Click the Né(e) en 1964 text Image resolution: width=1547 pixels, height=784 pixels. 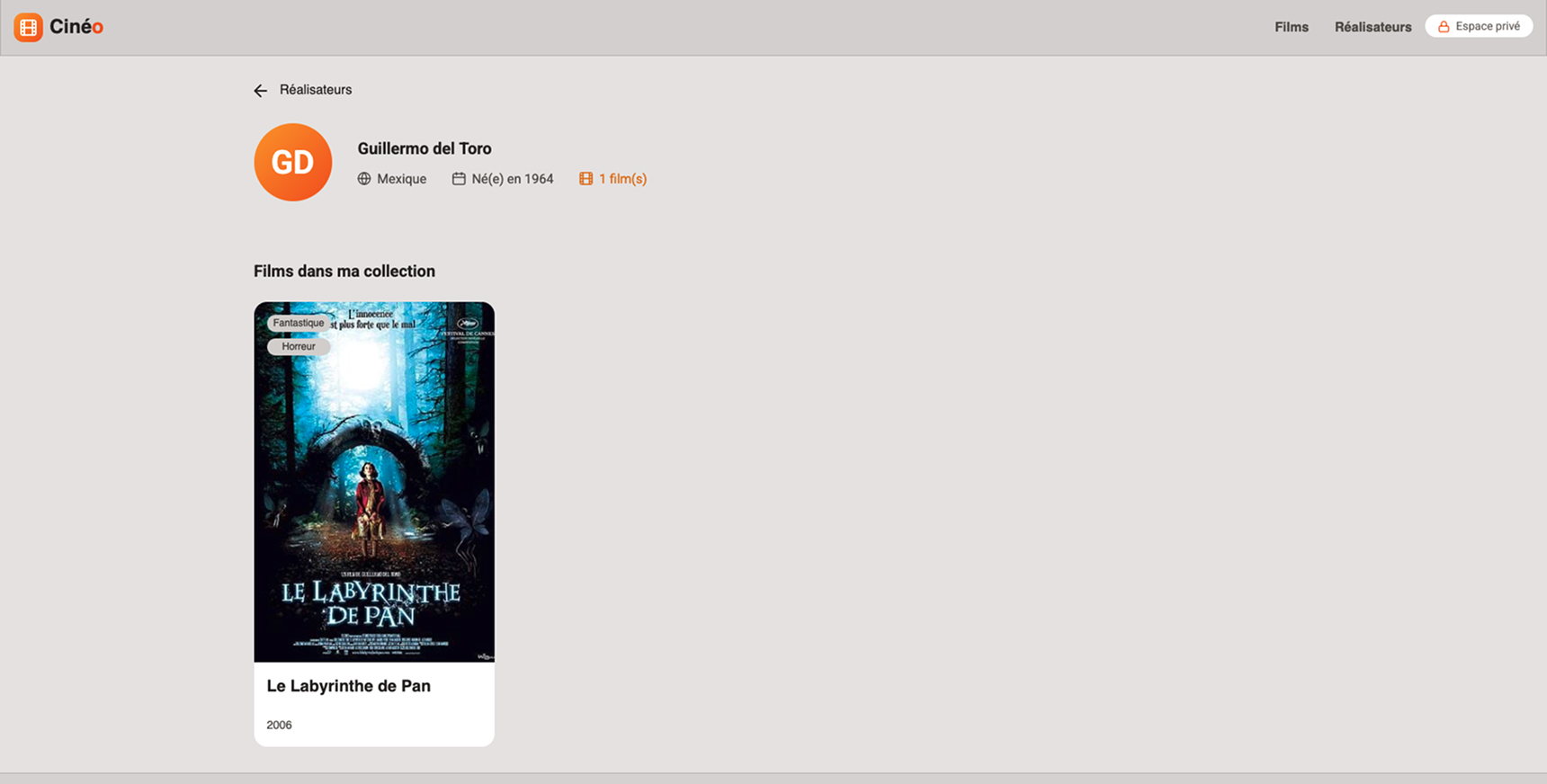[513, 179]
